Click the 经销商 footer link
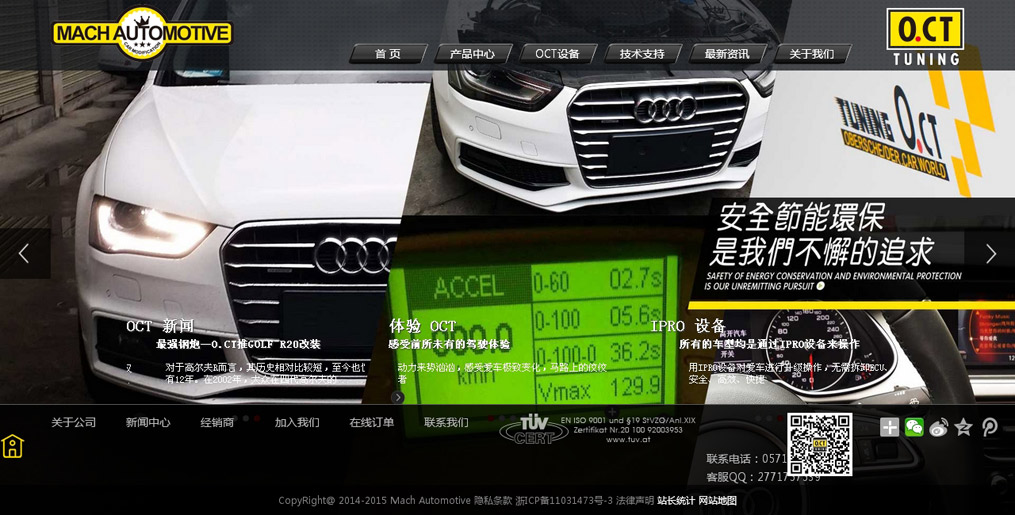 [x=217, y=422]
